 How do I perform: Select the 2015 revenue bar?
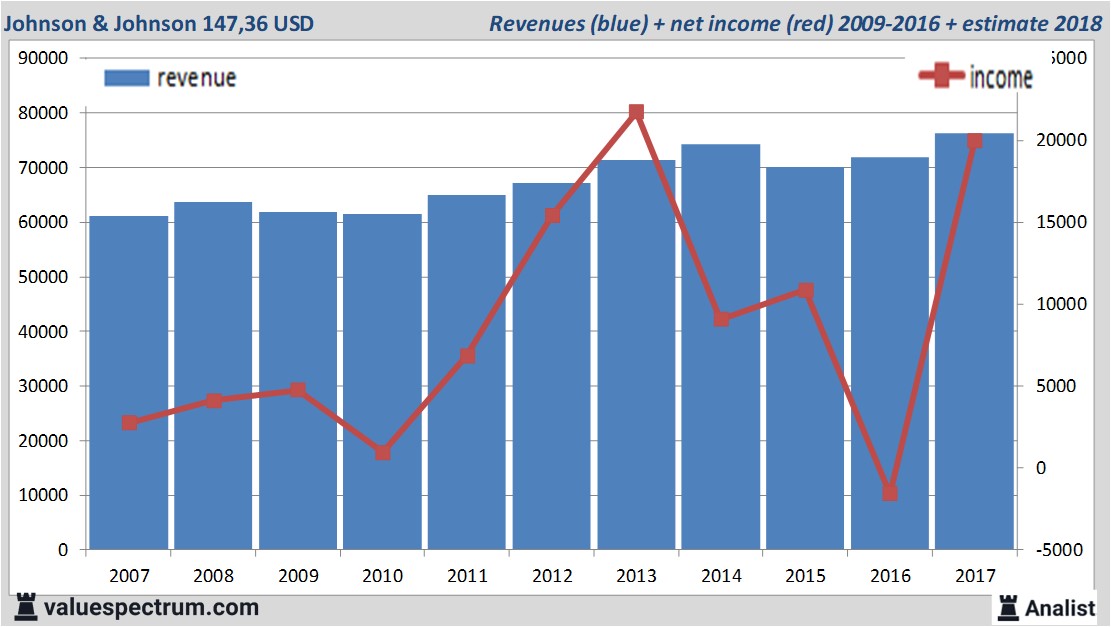[805, 358]
